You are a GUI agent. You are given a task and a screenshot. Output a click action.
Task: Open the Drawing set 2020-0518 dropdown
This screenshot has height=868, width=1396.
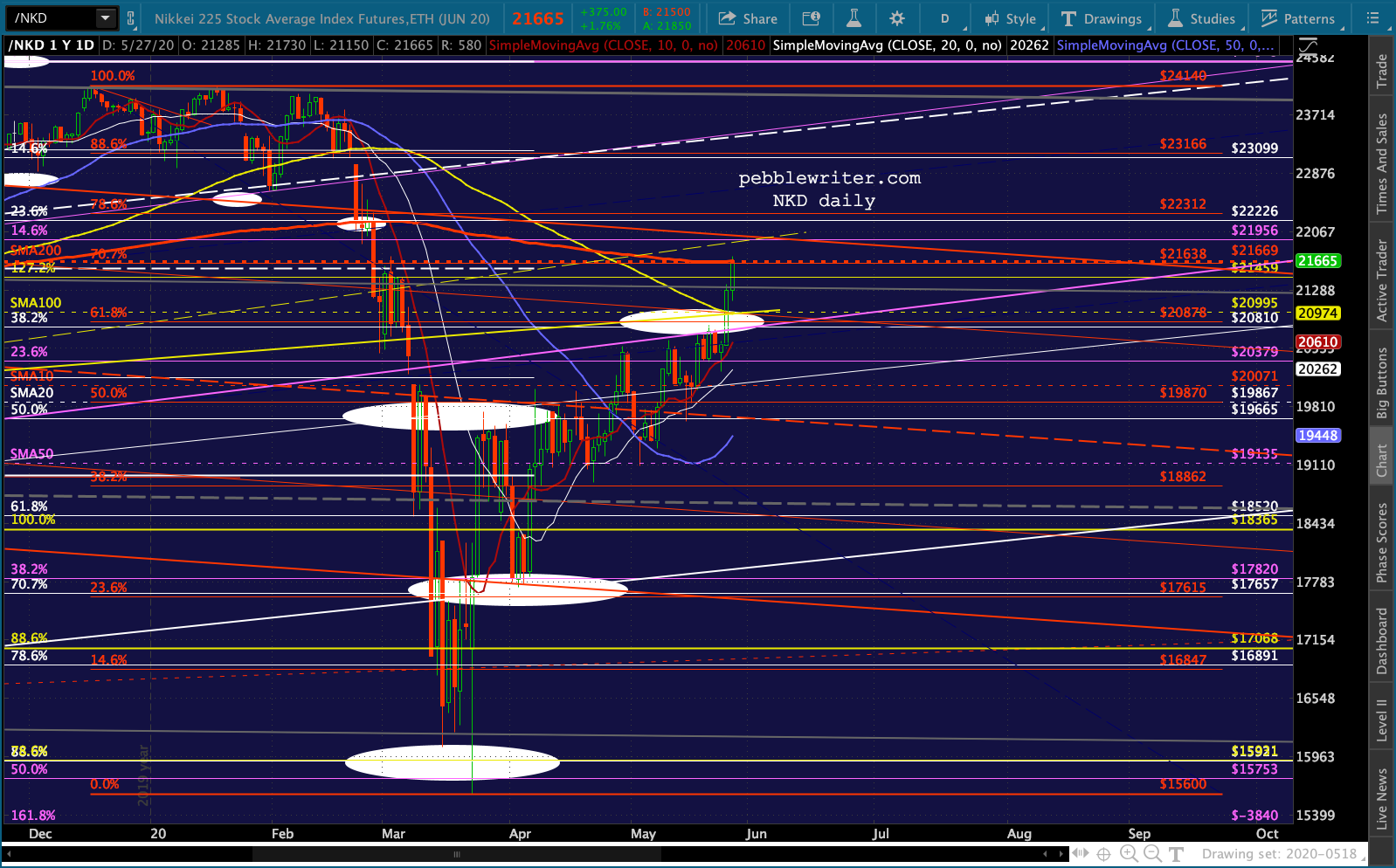pyautogui.click(x=1284, y=854)
